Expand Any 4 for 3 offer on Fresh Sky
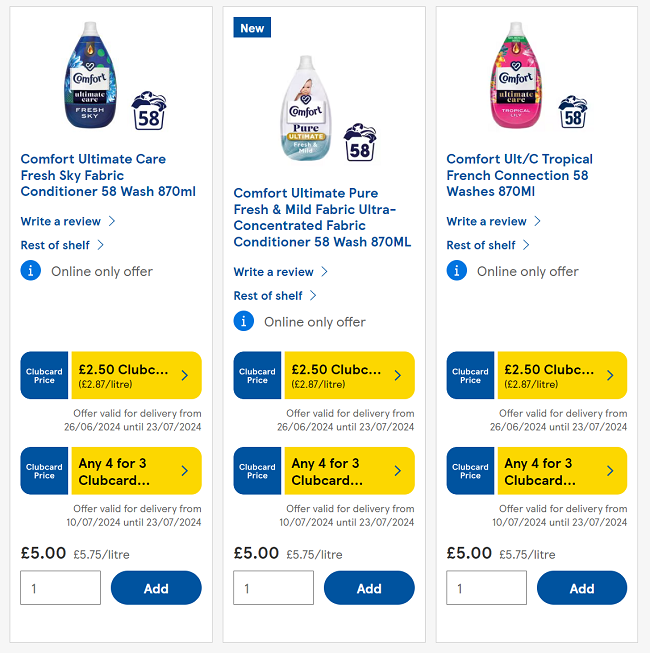The image size is (650, 653). coord(136,471)
